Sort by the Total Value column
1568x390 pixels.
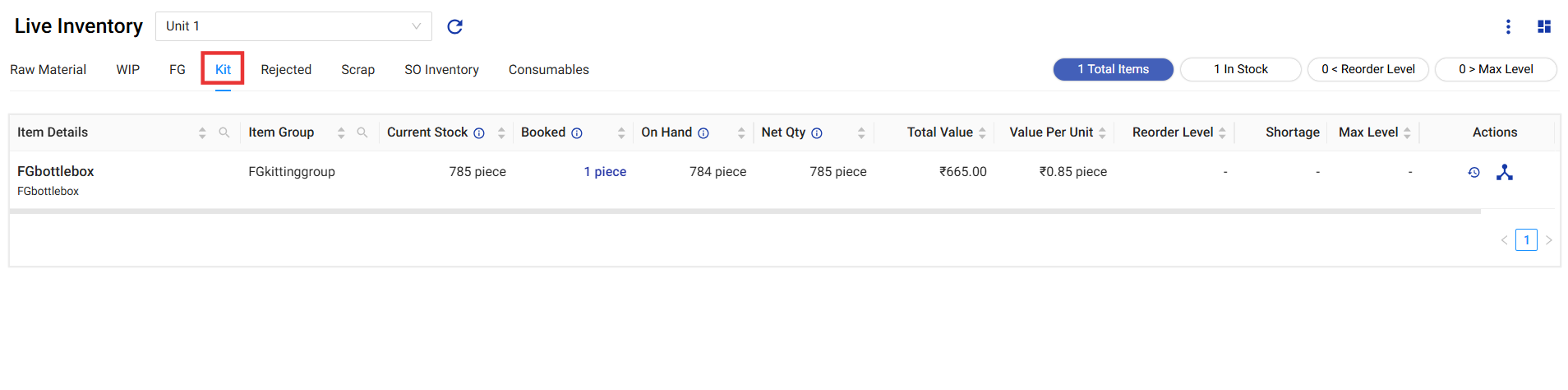coord(982,133)
